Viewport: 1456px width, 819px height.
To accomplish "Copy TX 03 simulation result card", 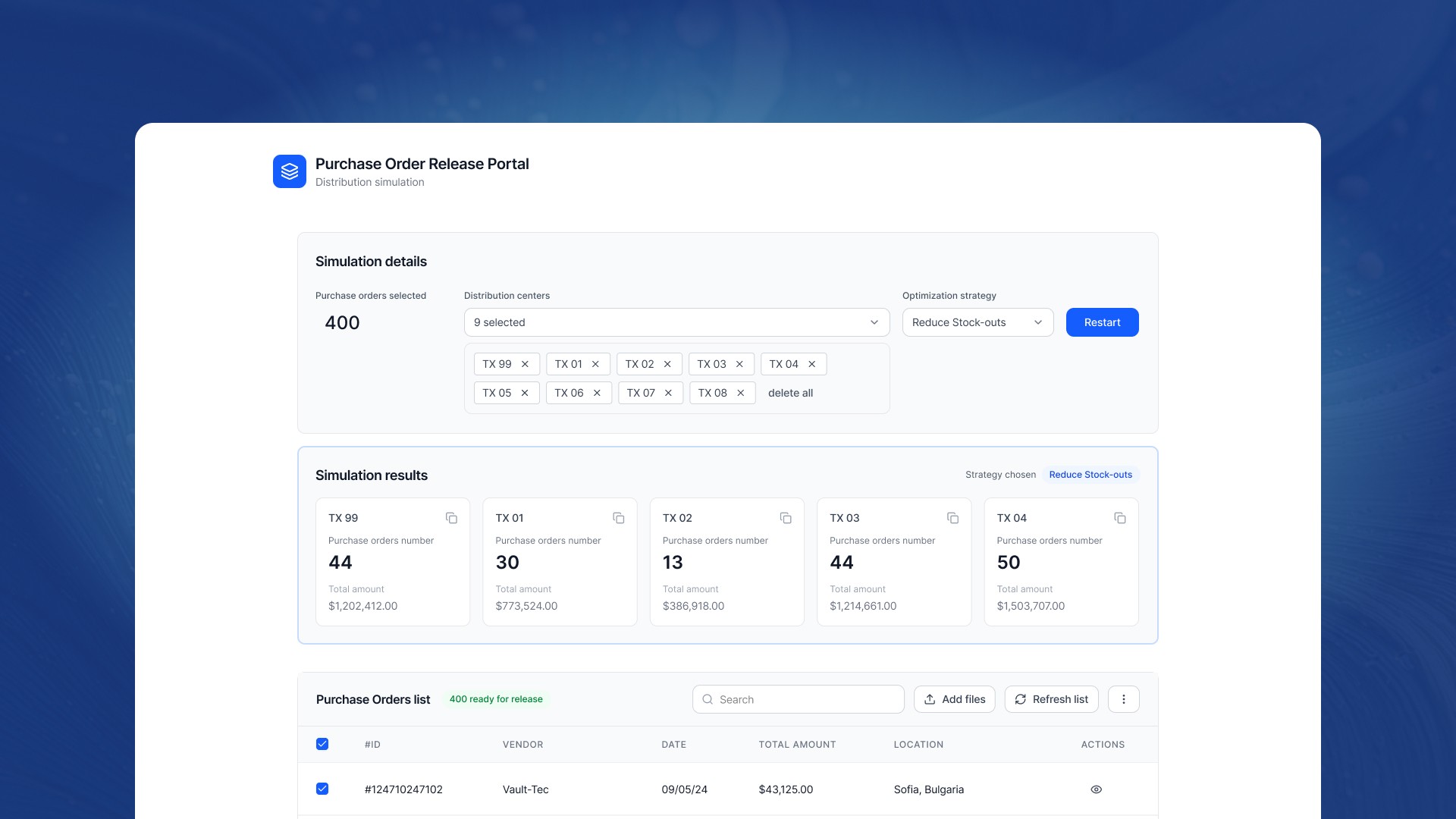I will tap(952, 518).
